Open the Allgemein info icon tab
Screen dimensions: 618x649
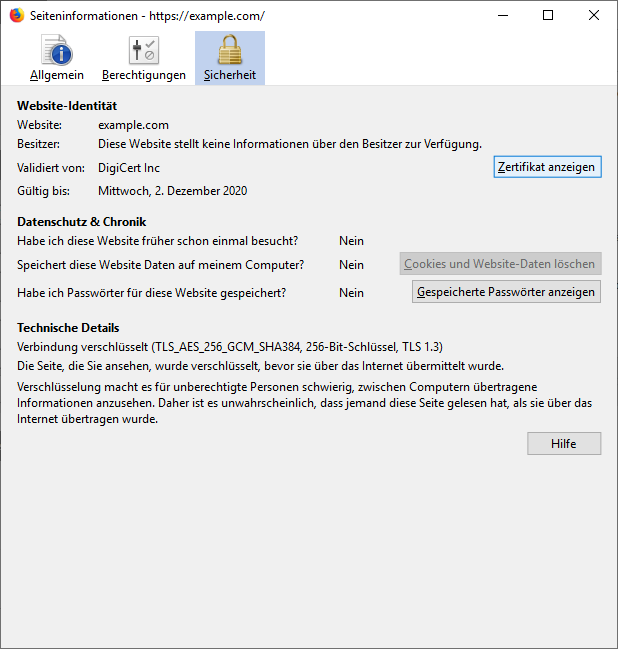pyautogui.click(x=57, y=50)
